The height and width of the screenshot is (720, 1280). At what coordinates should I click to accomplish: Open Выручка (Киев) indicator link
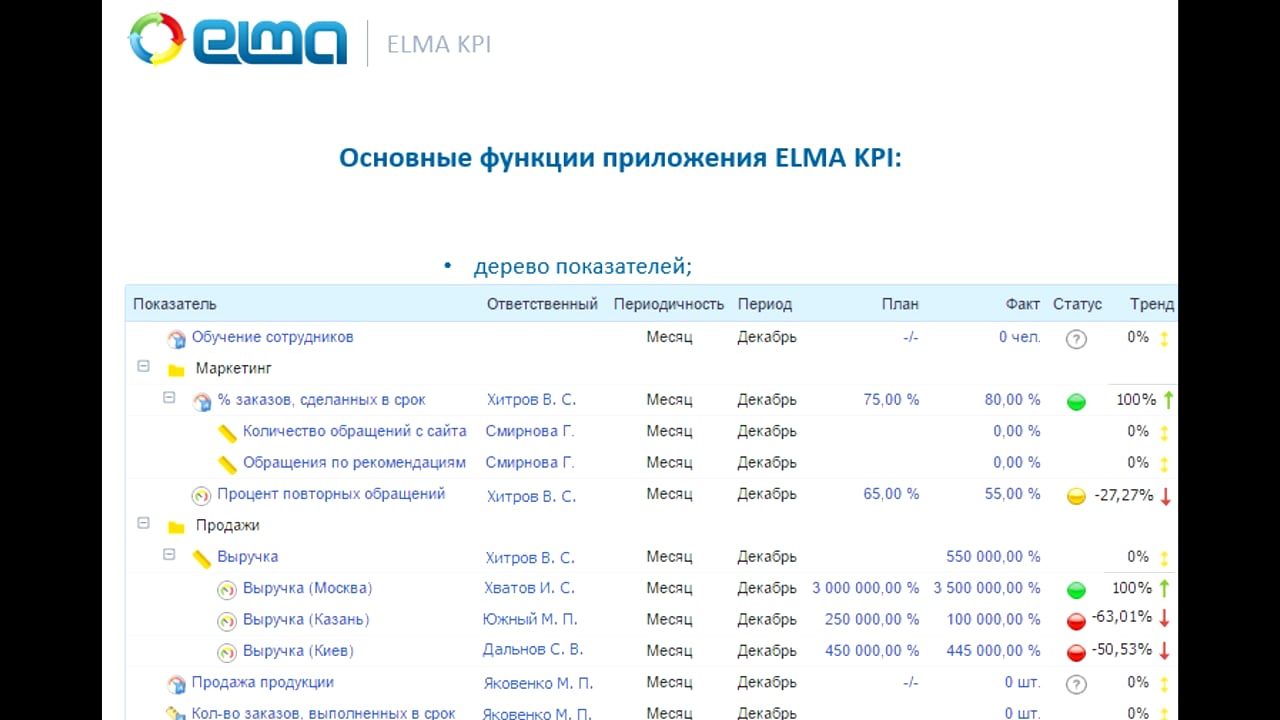(298, 651)
